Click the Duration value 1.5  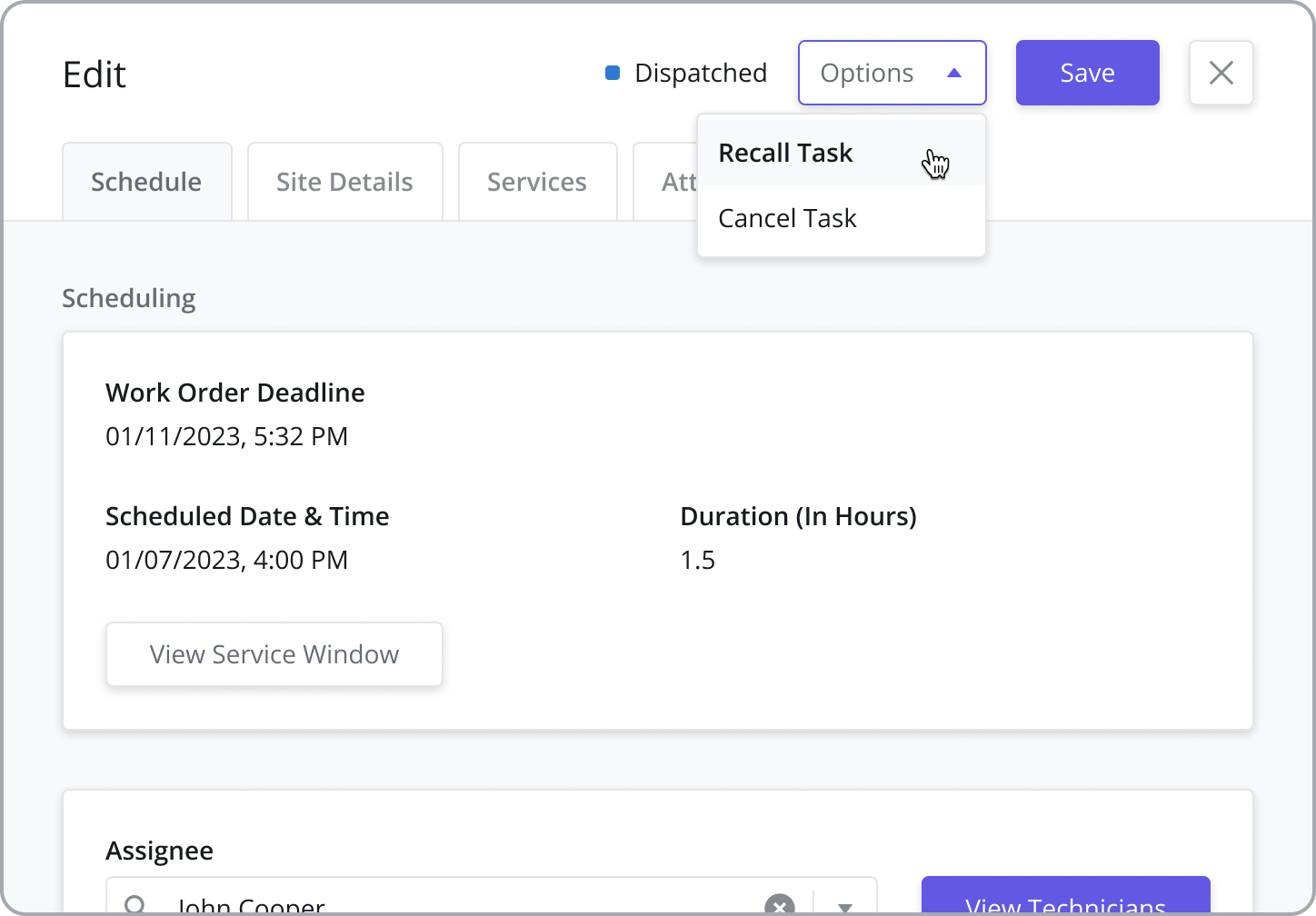[x=697, y=560]
